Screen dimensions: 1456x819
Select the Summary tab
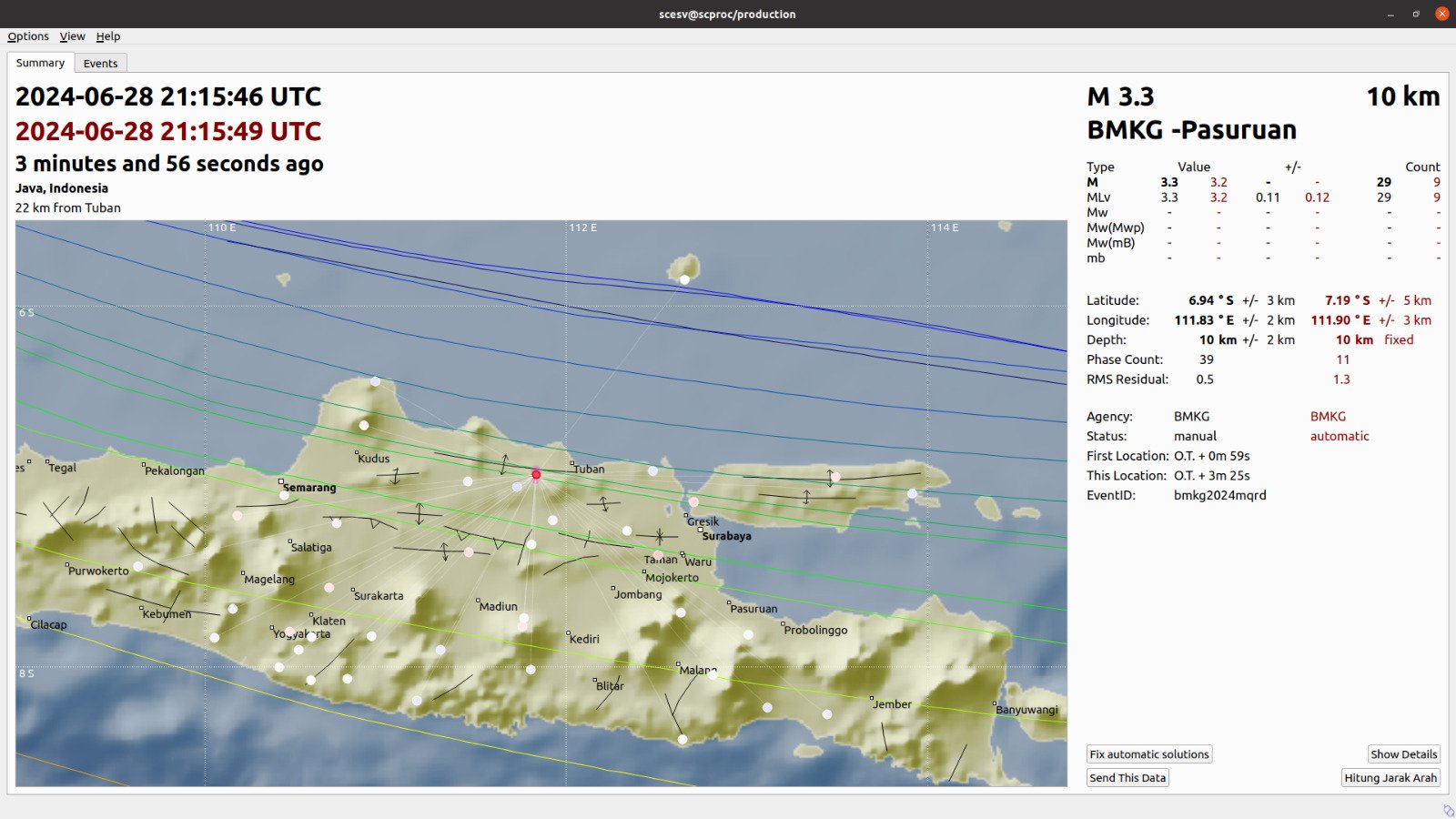[40, 63]
